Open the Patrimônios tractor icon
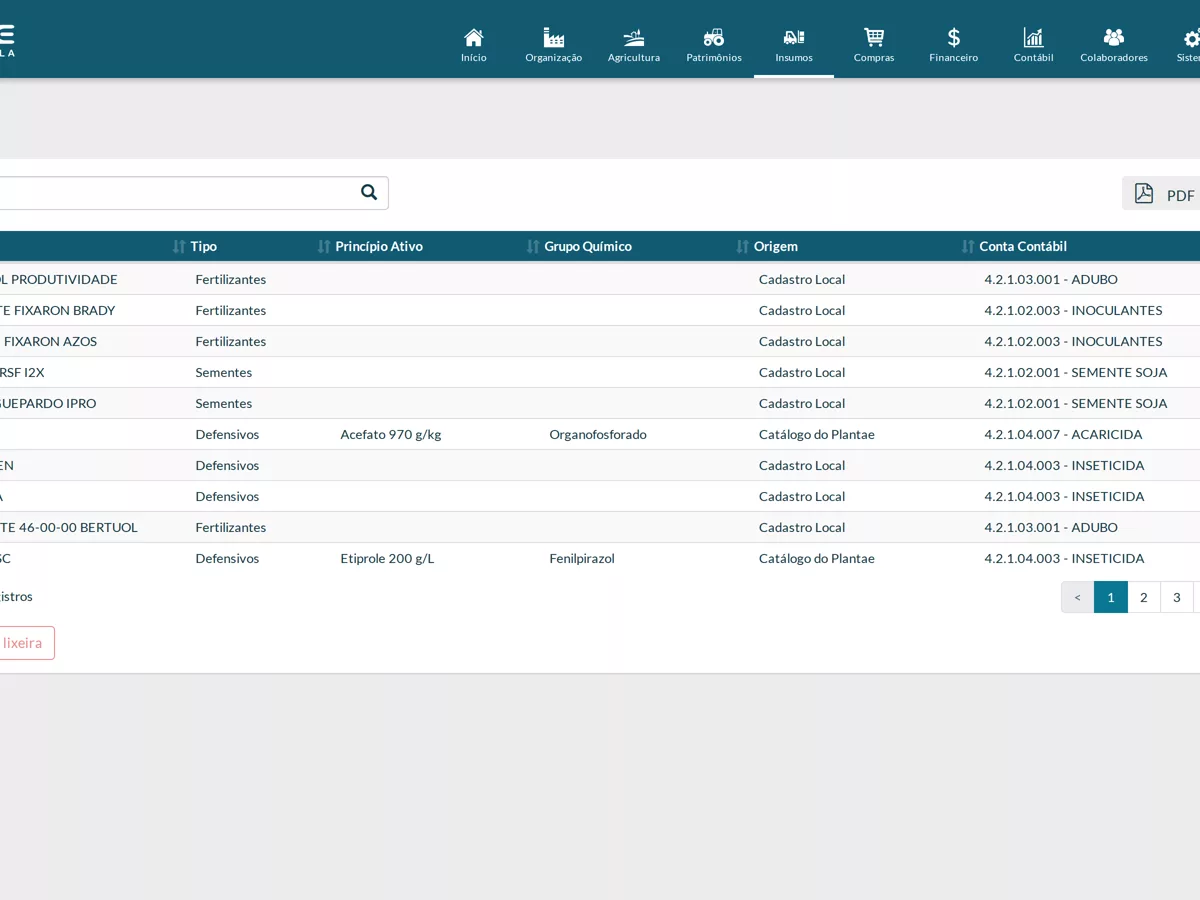Screen dimensions: 1200x900 click(714, 38)
